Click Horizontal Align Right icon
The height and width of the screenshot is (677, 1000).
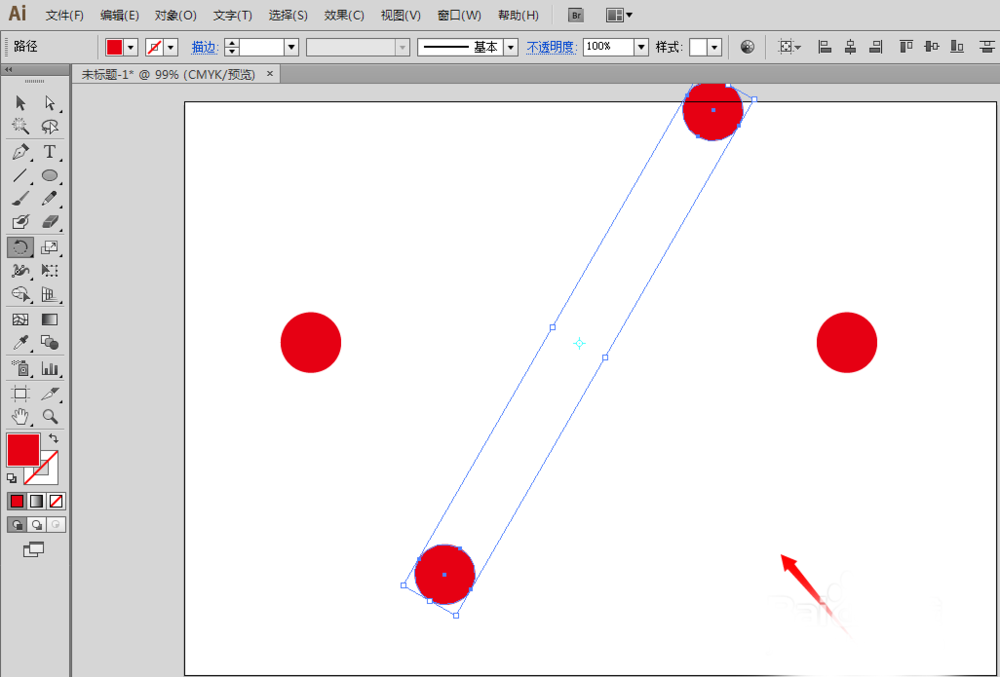(876, 47)
